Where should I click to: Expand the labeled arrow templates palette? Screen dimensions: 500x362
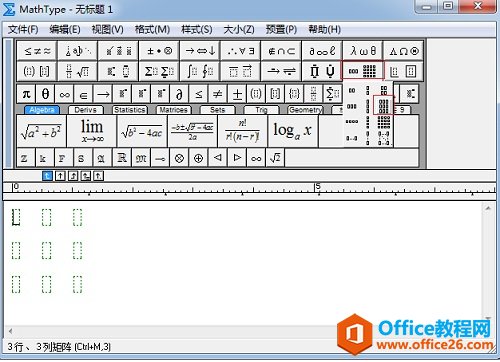[281, 71]
